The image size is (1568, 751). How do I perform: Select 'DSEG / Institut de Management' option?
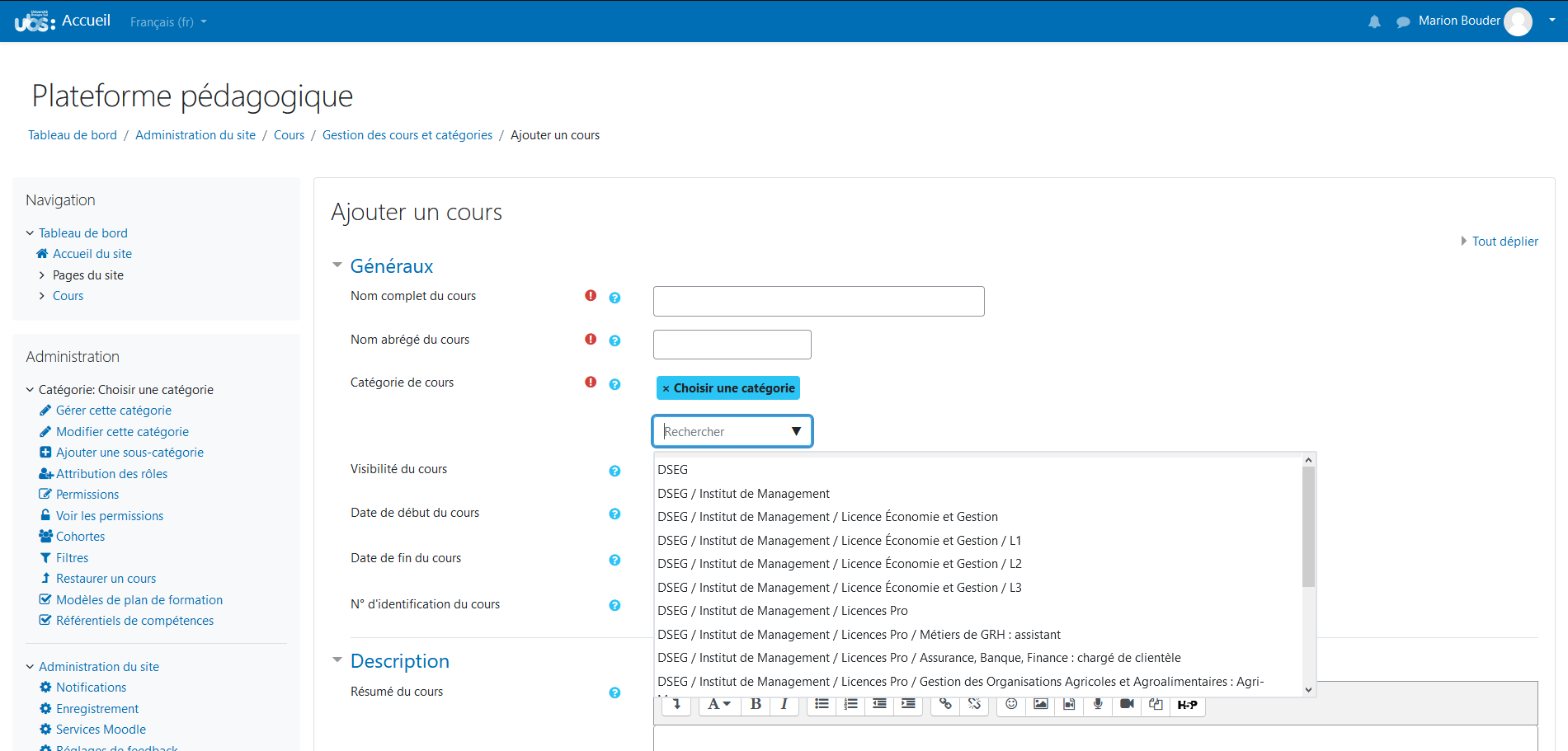click(978, 494)
